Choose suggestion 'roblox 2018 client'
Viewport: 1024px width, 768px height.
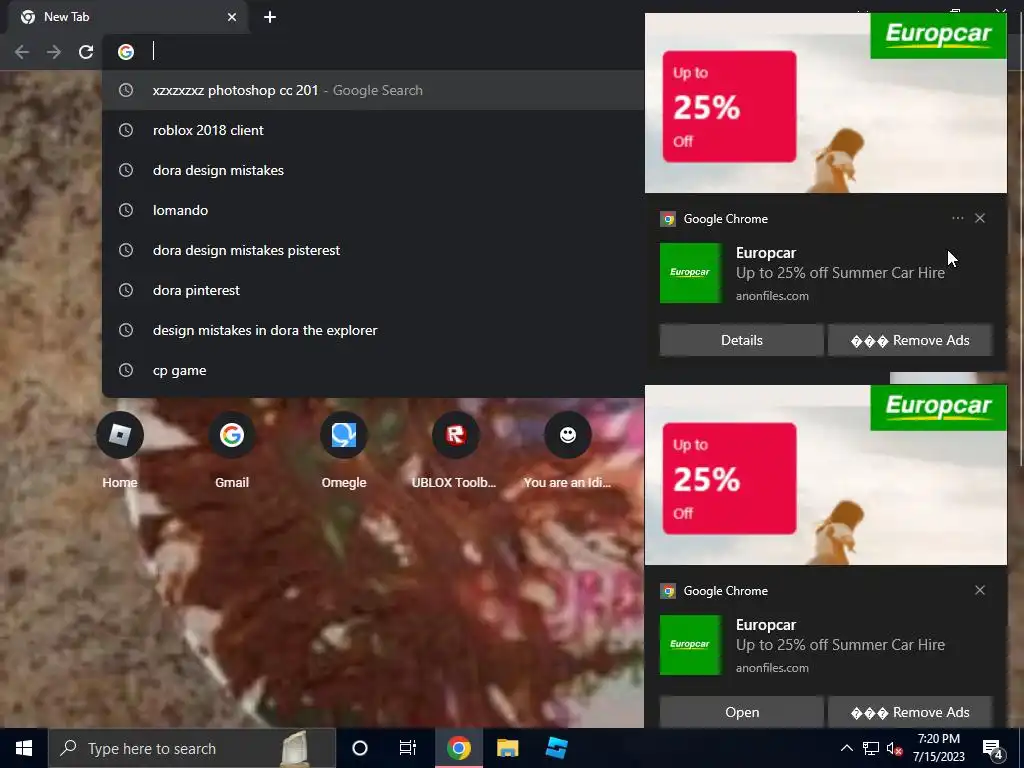click(374, 130)
